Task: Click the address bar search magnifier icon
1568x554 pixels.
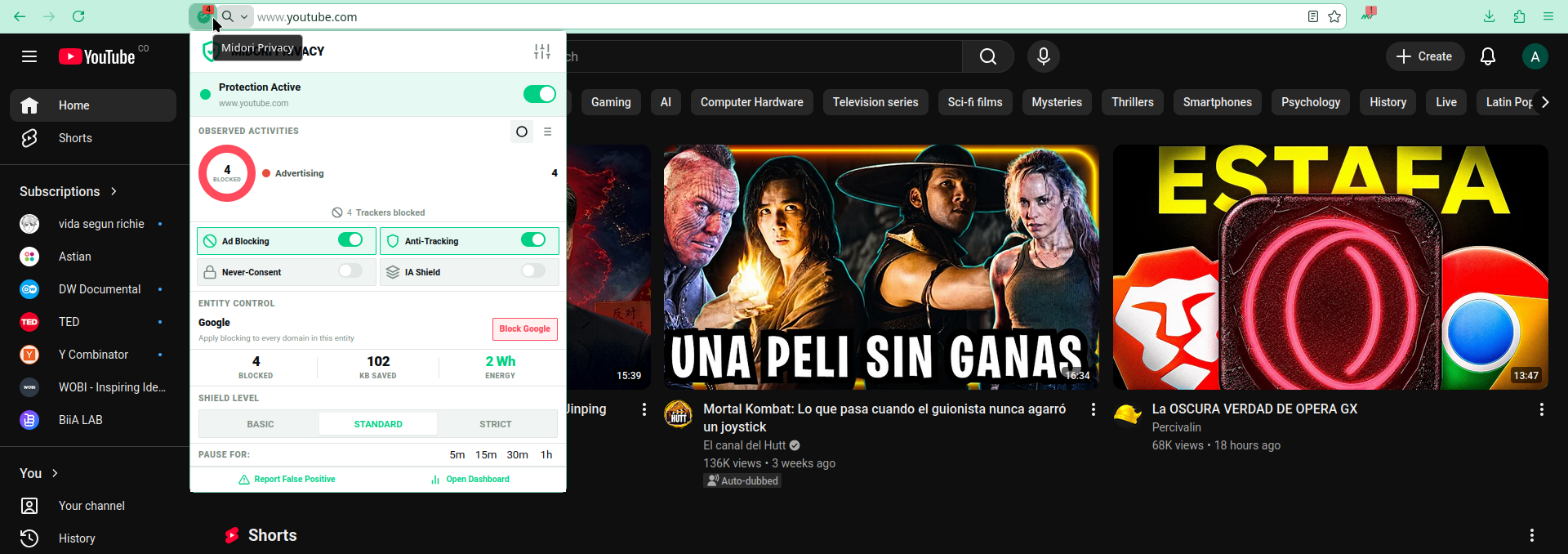Action: (228, 16)
